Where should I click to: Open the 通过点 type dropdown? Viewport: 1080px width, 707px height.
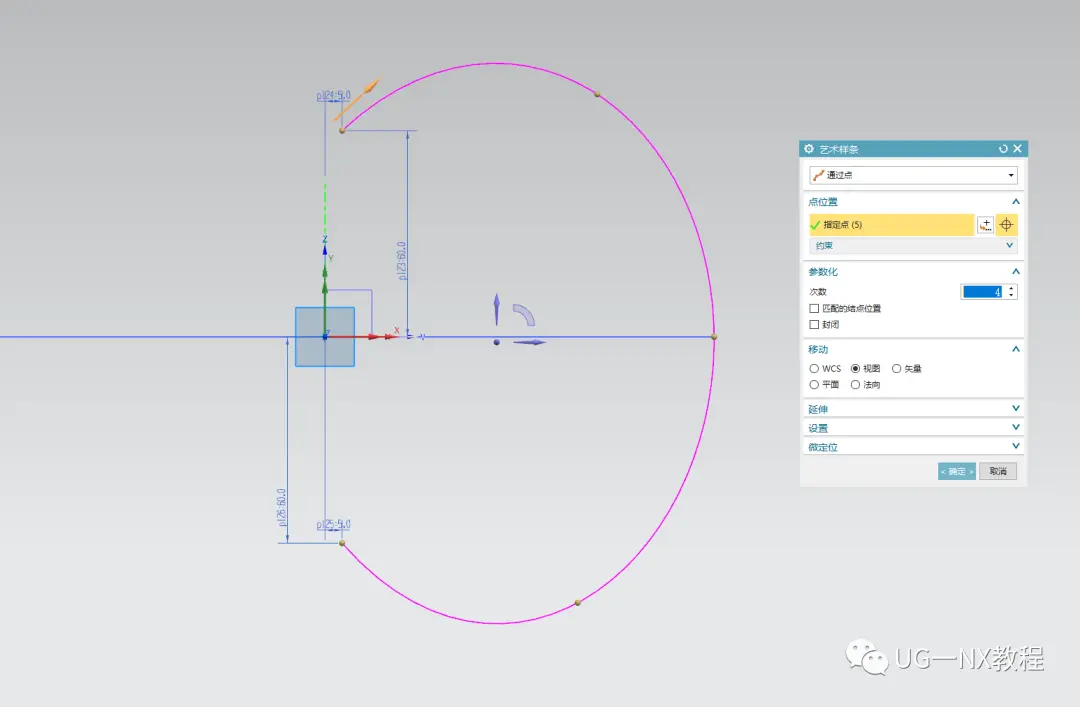click(913, 175)
